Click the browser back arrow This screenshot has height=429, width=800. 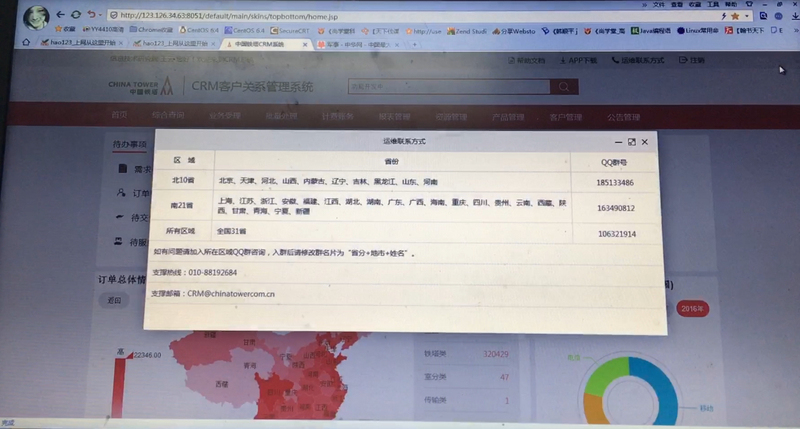pyautogui.click(x=60, y=15)
